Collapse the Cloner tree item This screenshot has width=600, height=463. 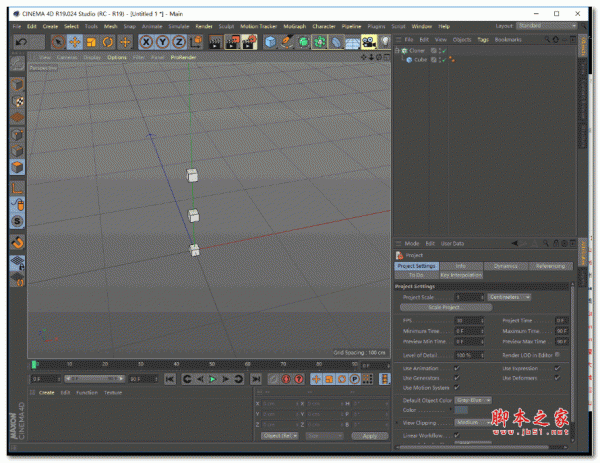point(397,50)
